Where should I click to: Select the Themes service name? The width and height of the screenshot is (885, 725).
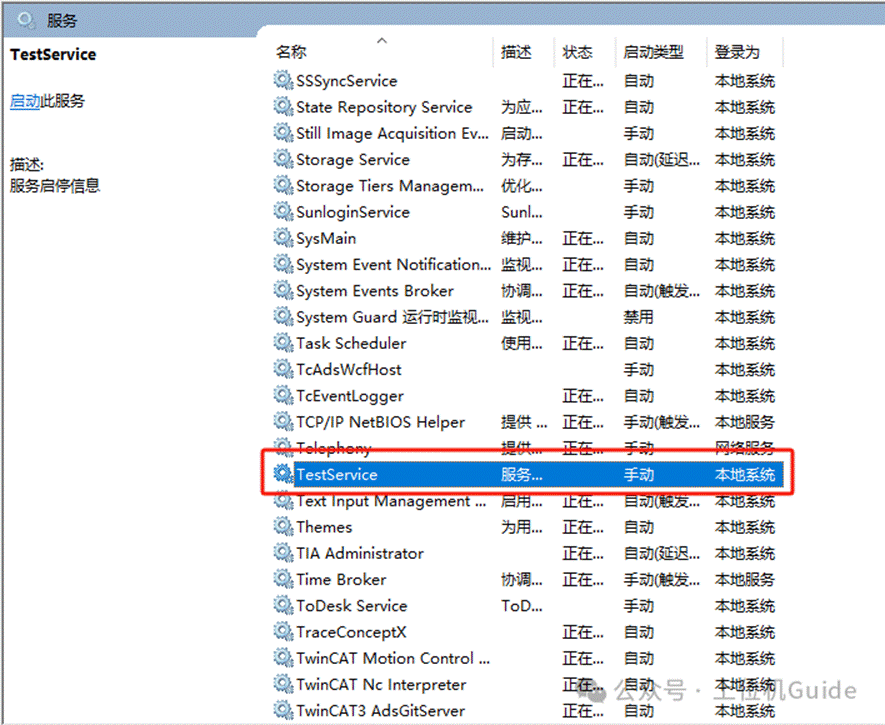coord(324,527)
